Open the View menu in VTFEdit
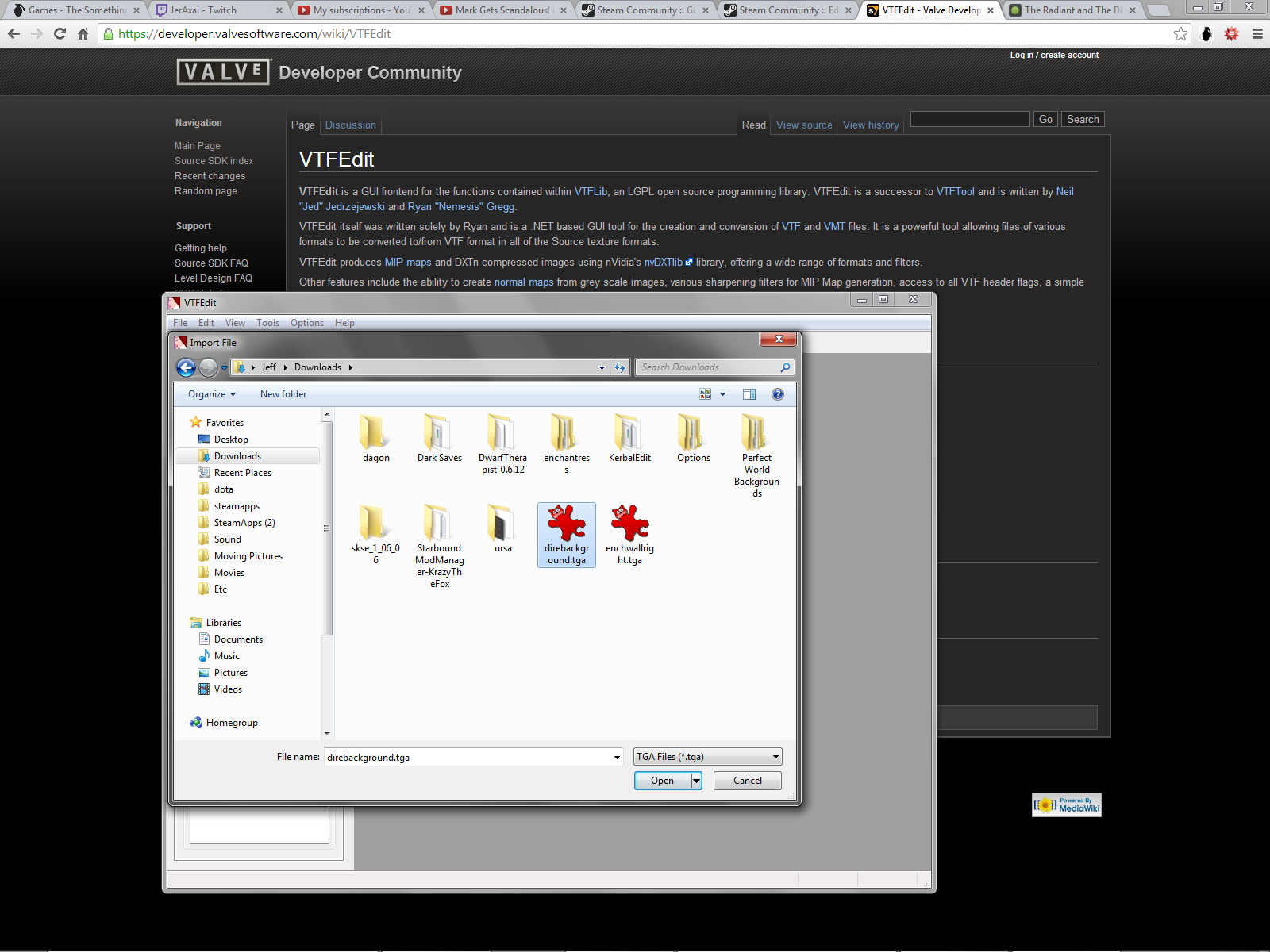 click(x=235, y=323)
